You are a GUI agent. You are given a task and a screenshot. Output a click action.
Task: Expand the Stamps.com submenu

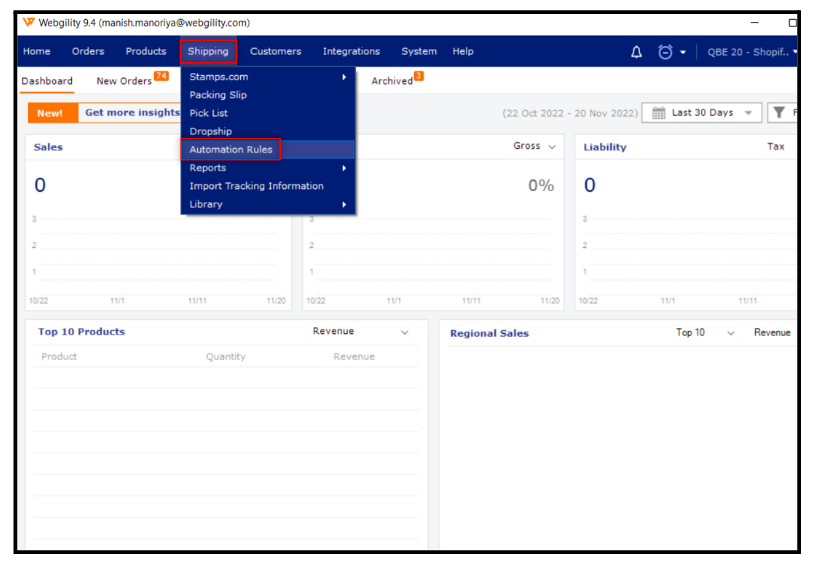[344, 77]
